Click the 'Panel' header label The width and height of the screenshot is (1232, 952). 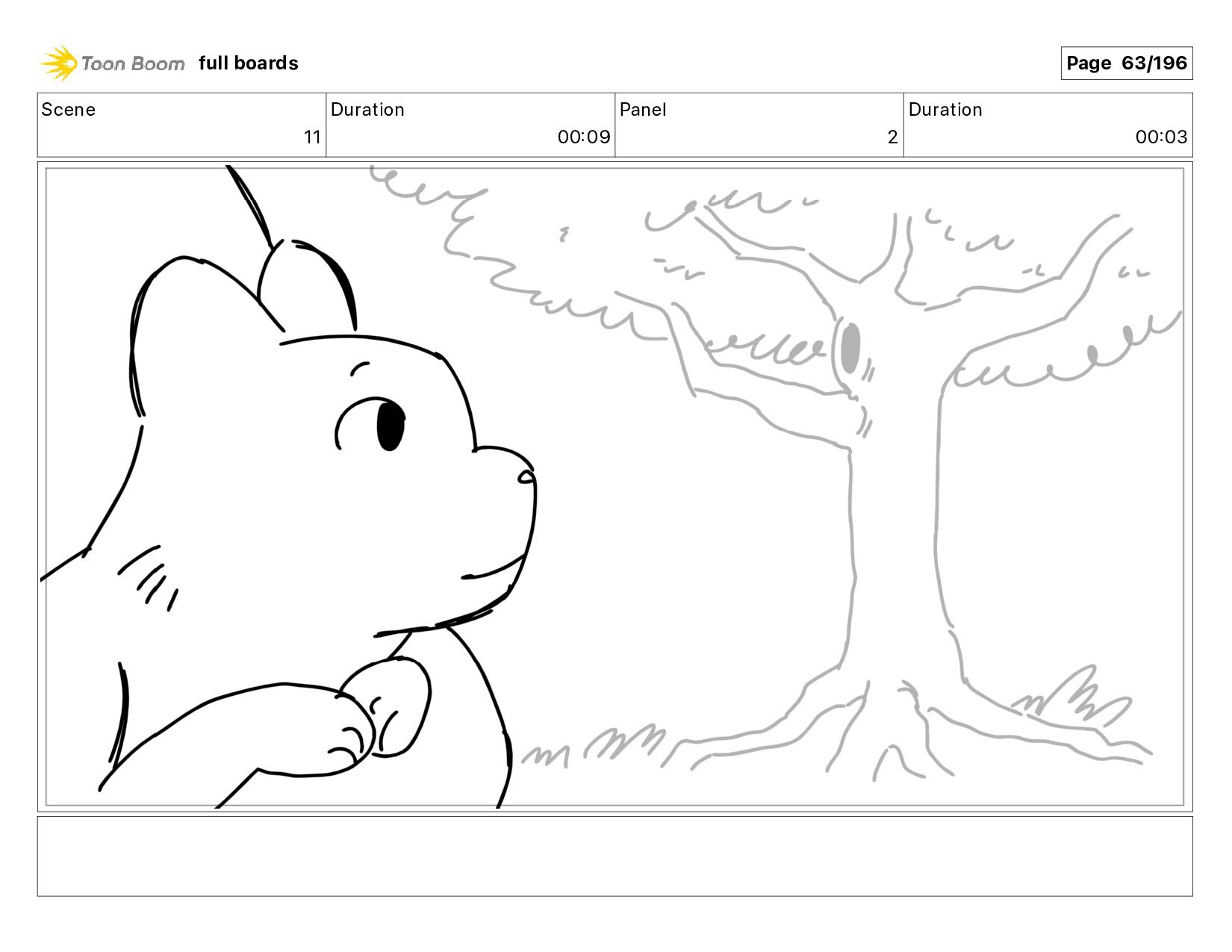point(643,110)
